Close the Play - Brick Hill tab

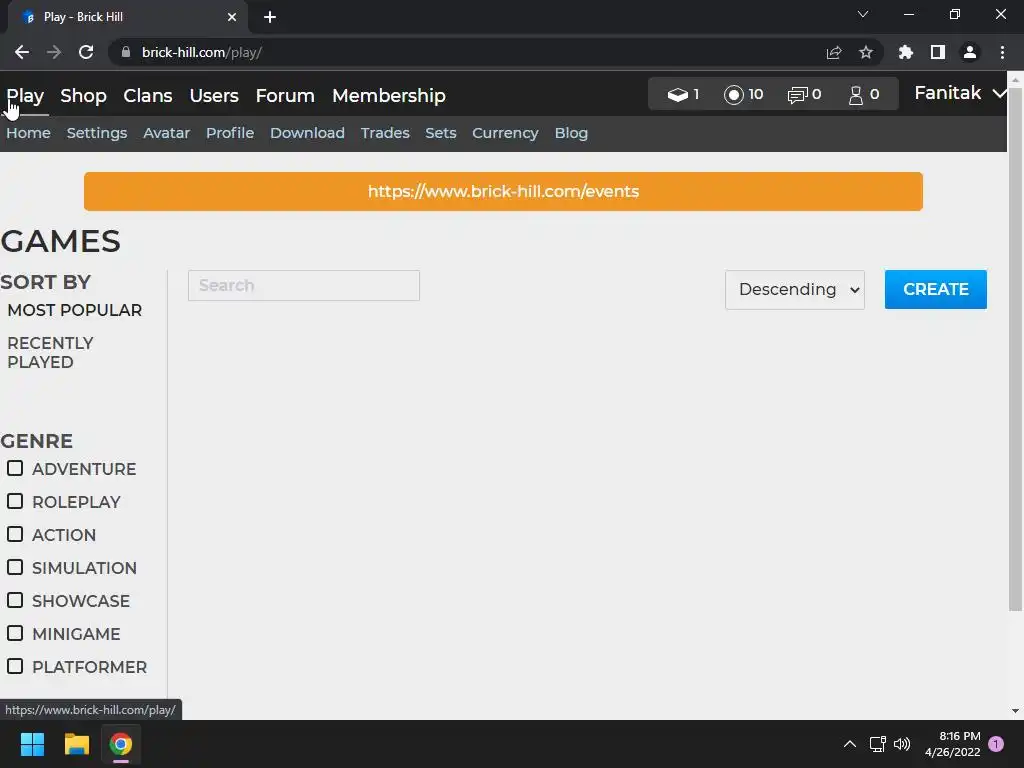pos(232,17)
